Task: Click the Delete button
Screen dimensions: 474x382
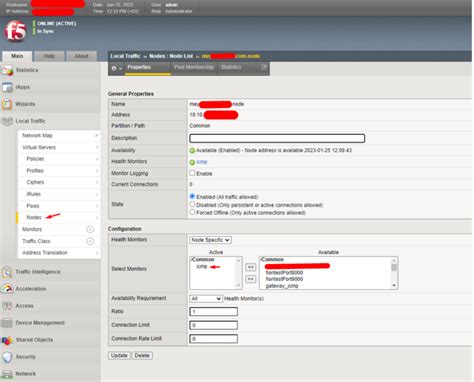Action: 142,356
